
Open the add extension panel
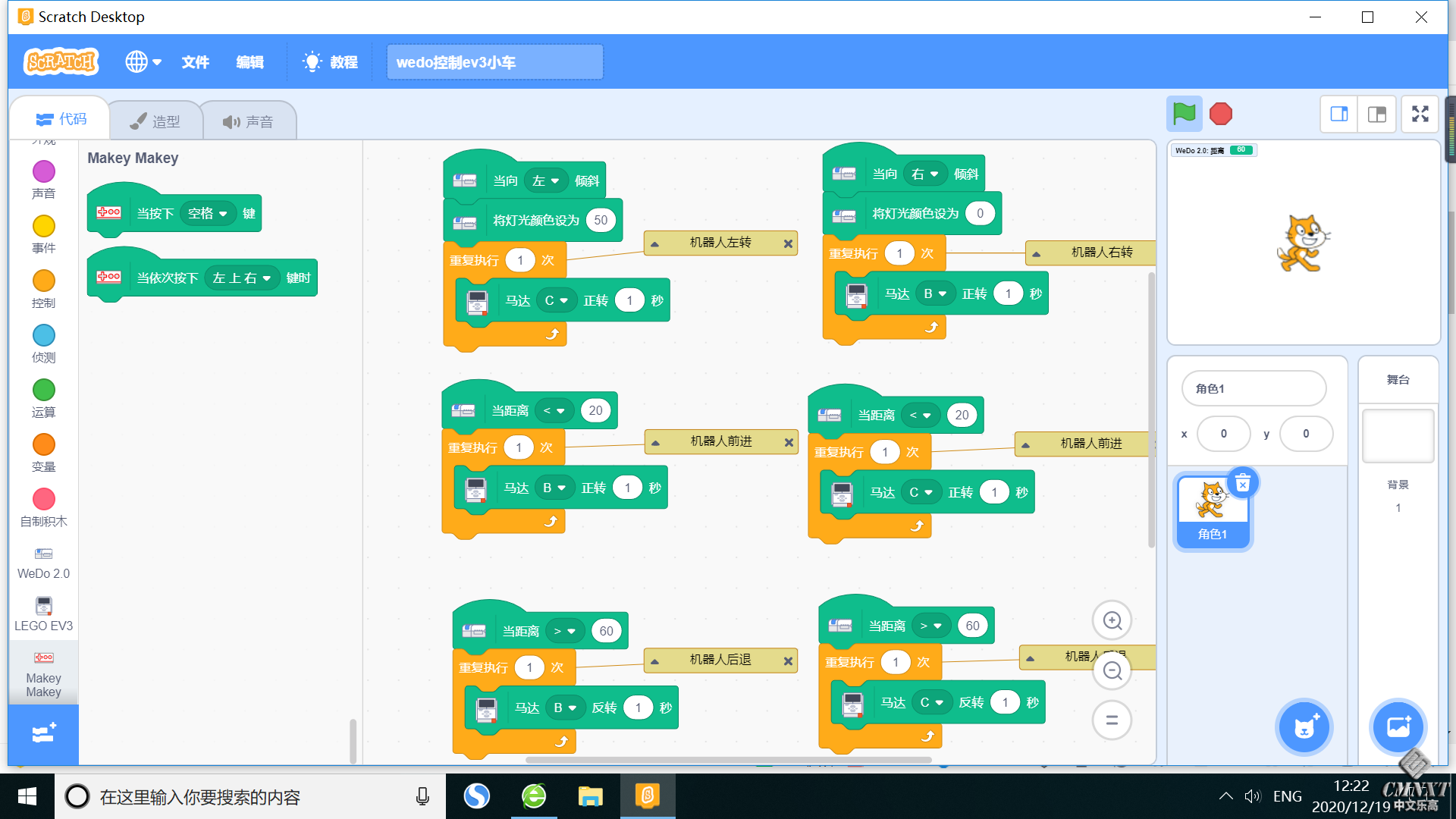(43, 733)
